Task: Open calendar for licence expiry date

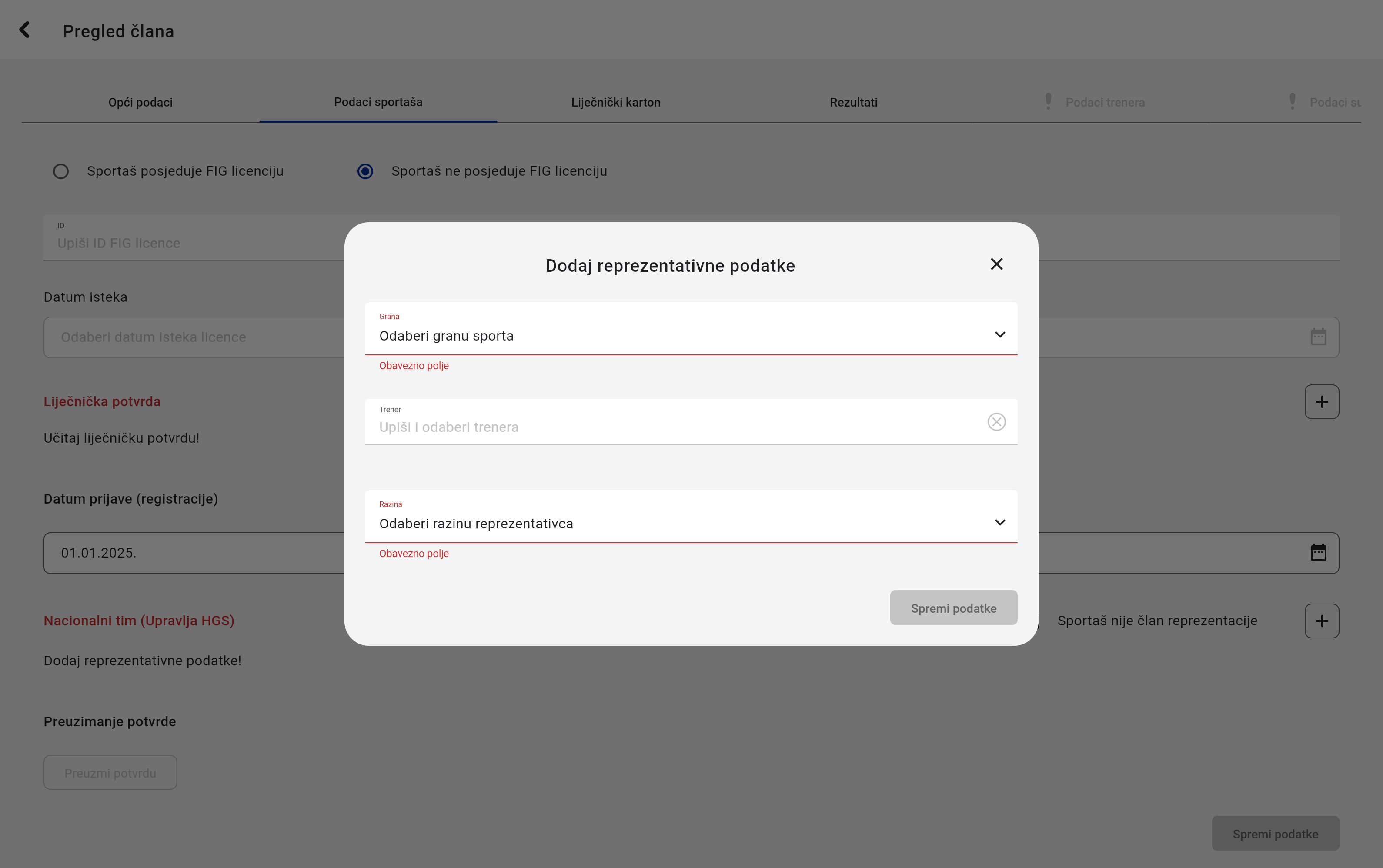Action: [1318, 337]
